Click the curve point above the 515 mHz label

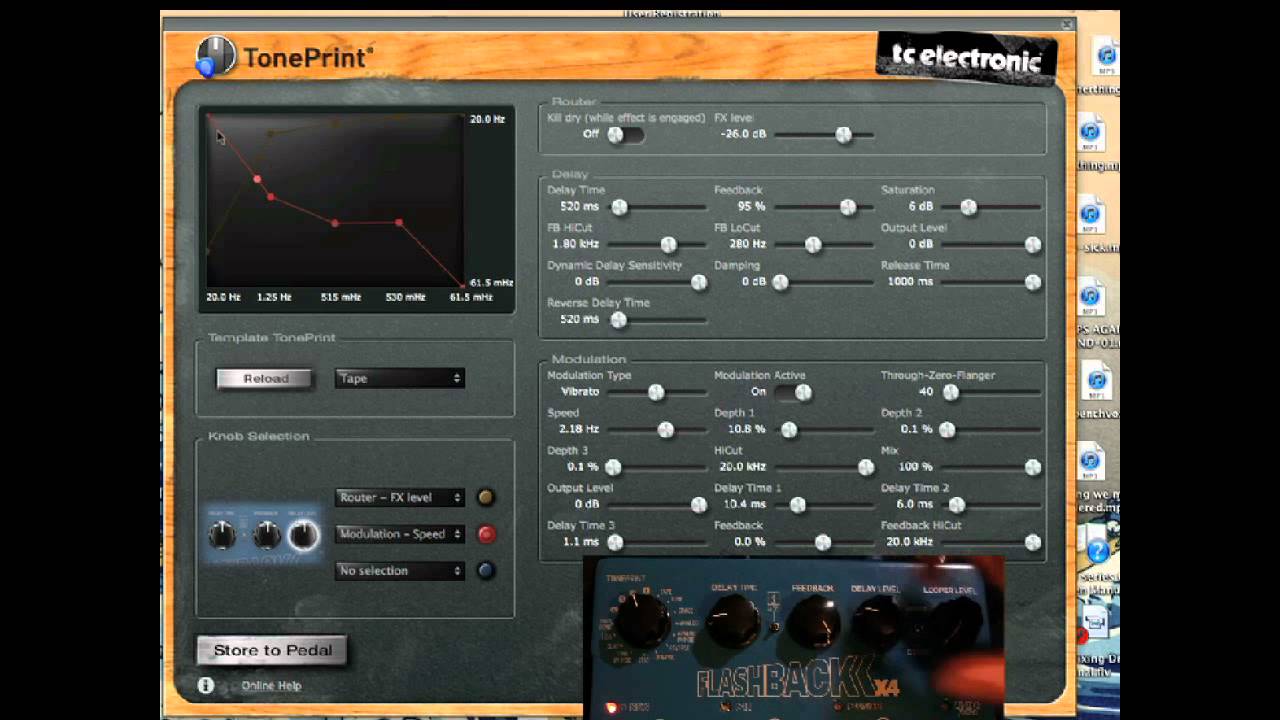pos(335,223)
